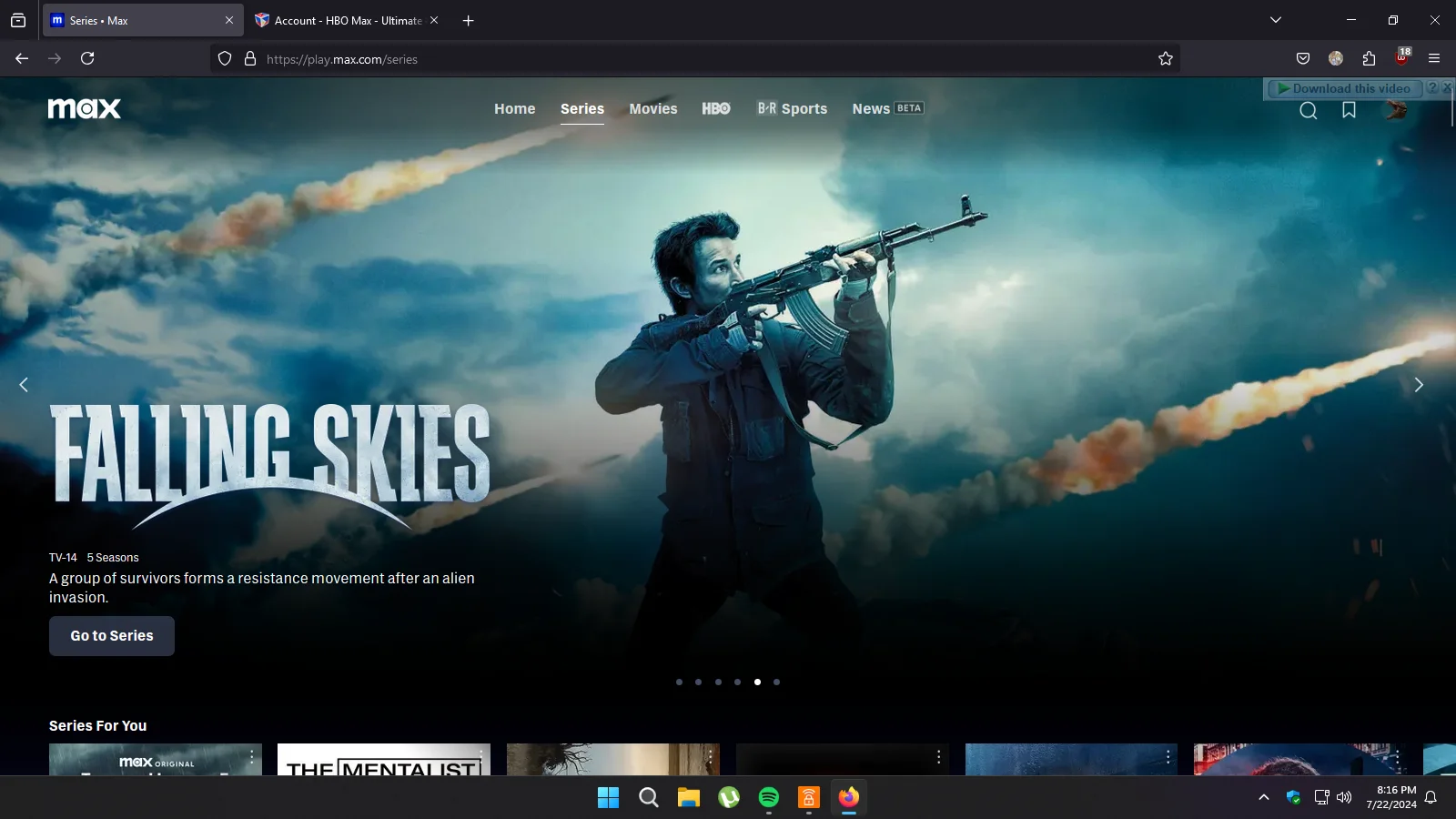
Task: Select the second carousel pagination dot
Action: (x=698, y=682)
